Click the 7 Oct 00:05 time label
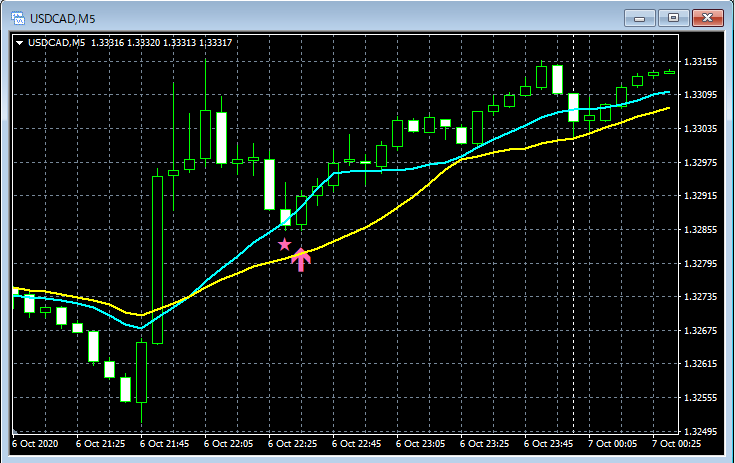The height and width of the screenshot is (463, 735). pyautogui.click(x=613, y=443)
